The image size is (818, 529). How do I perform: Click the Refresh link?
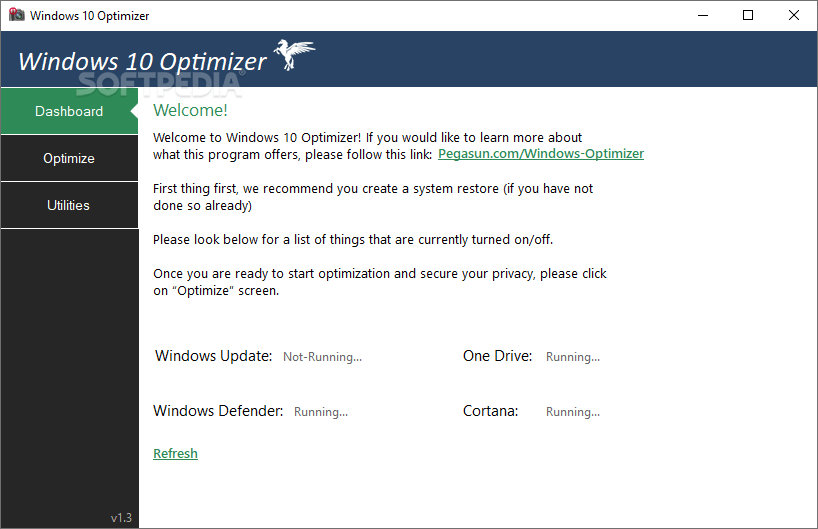[175, 453]
